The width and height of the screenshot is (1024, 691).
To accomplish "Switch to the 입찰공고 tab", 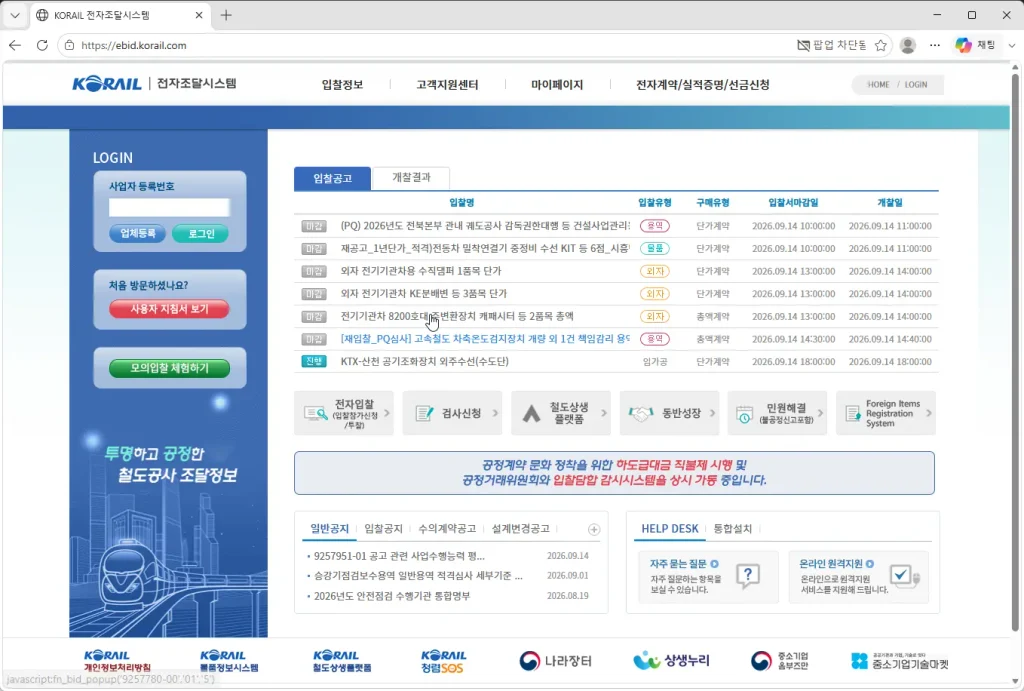I will (332, 178).
